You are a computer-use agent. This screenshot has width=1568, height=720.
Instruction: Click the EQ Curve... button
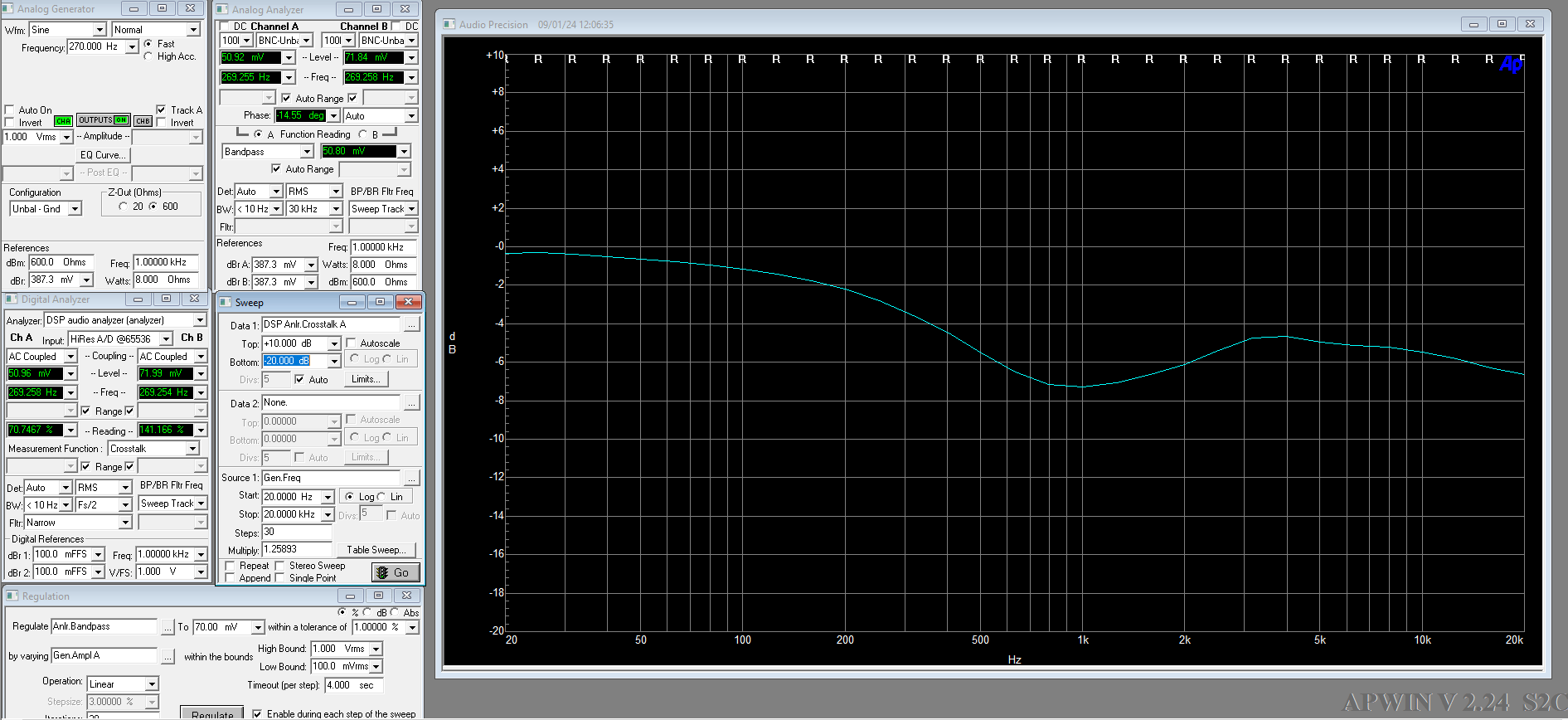click(x=104, y=155)
